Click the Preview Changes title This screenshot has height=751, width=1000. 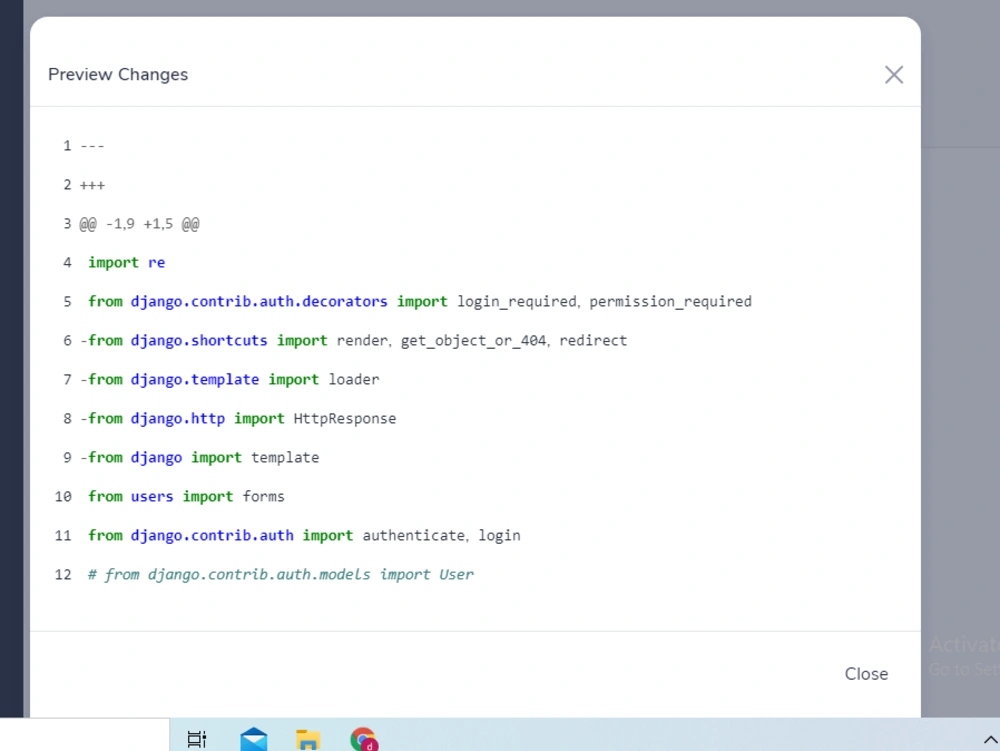[x=117, y=74]
